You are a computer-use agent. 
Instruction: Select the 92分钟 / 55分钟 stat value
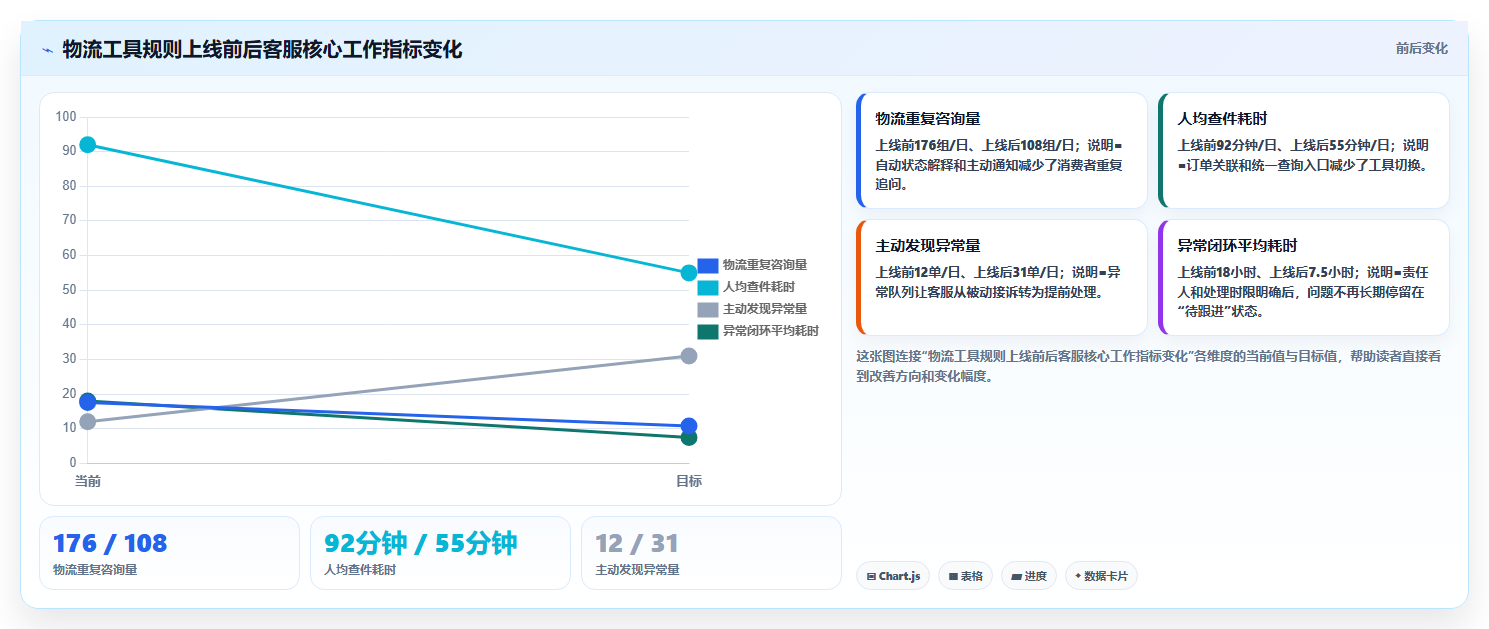tap(421, 544)
